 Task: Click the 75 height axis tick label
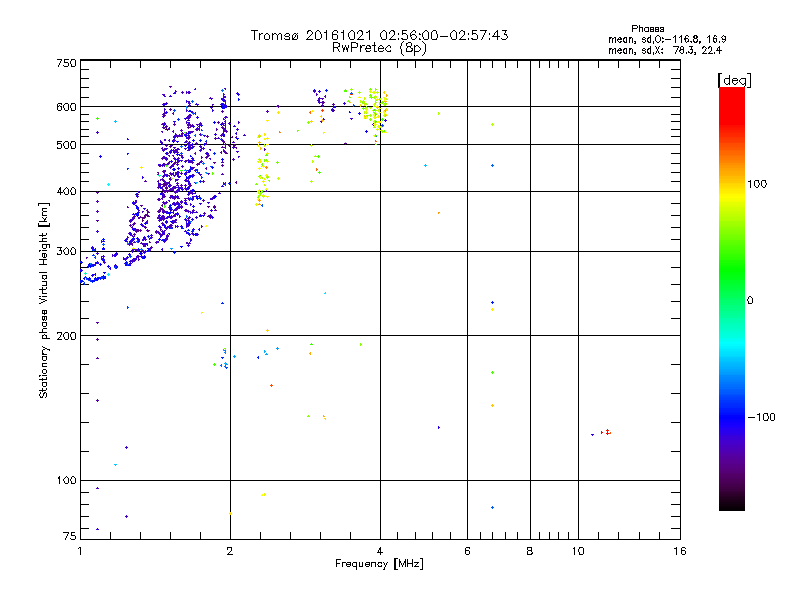click(x=70, y=536)
